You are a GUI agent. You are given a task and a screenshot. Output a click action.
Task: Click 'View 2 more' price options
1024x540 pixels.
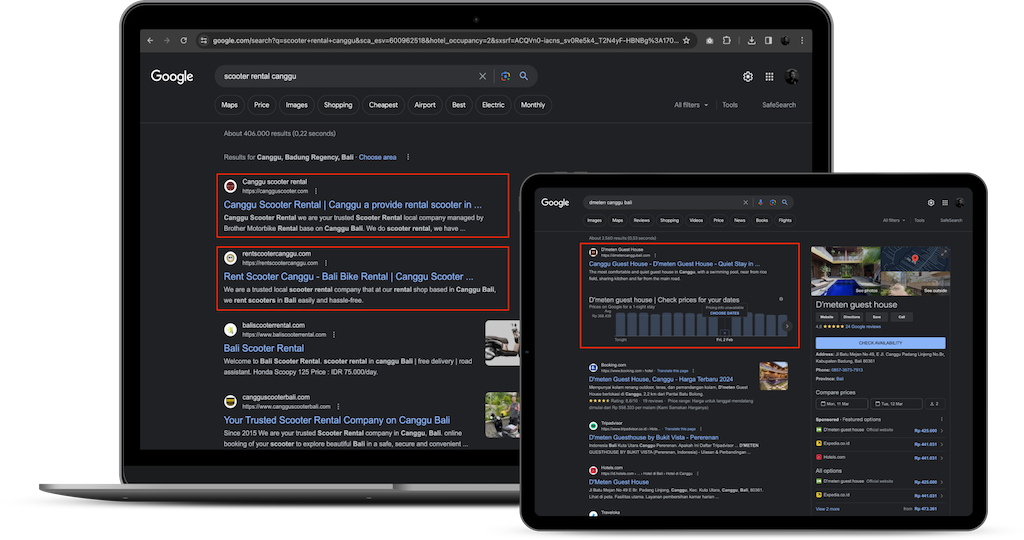click(x=827, y=509)
